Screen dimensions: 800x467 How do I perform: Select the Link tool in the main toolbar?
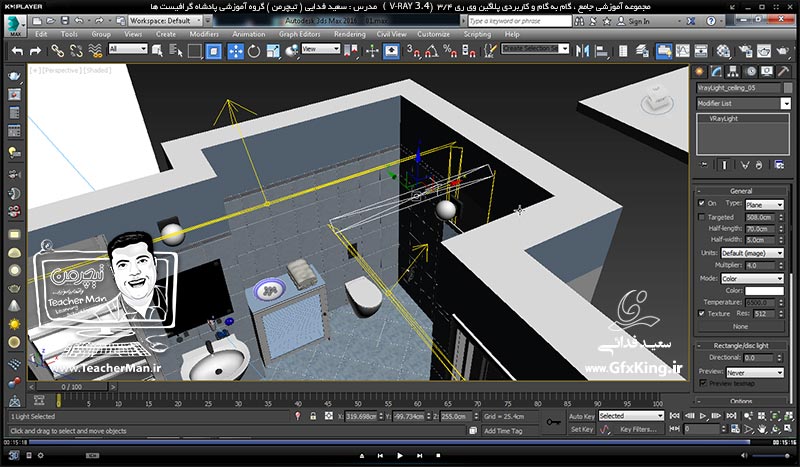pyautogui.click(x=57, y=51)
